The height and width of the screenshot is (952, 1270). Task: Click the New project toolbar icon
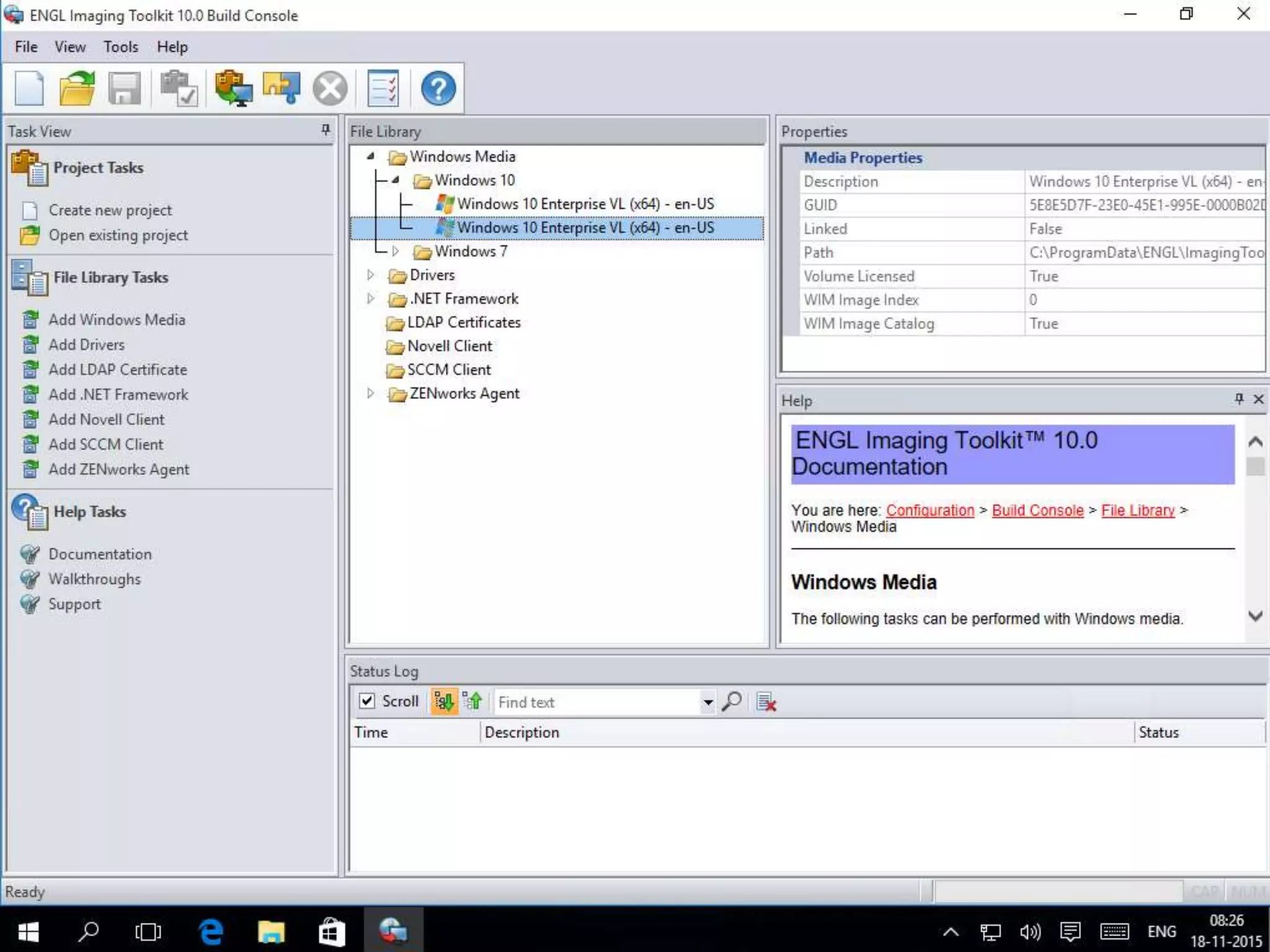pyautogui.click(x=29, y=89)
